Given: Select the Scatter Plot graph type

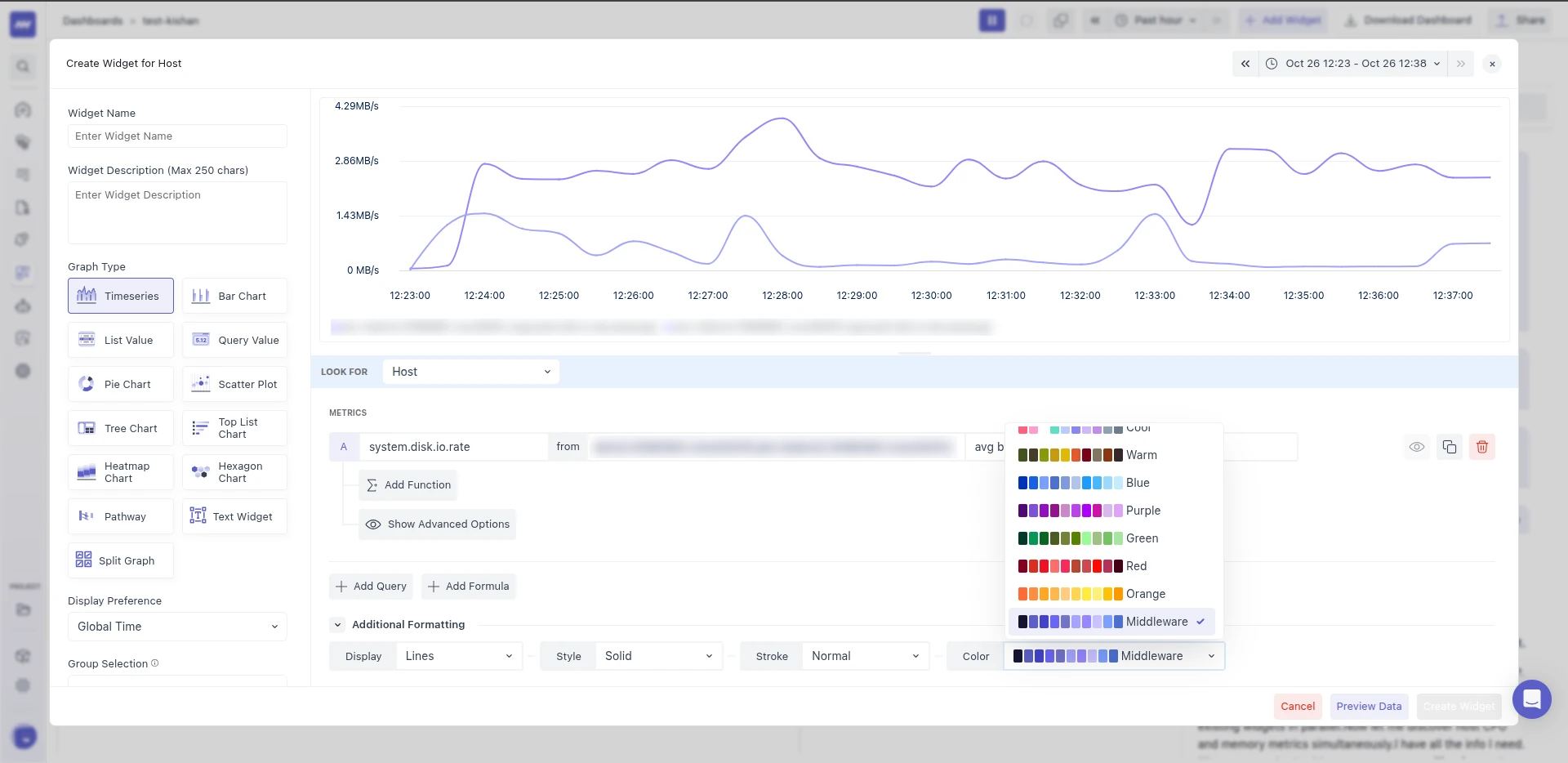Looking at the screenshot, I should tap(234, 384).
